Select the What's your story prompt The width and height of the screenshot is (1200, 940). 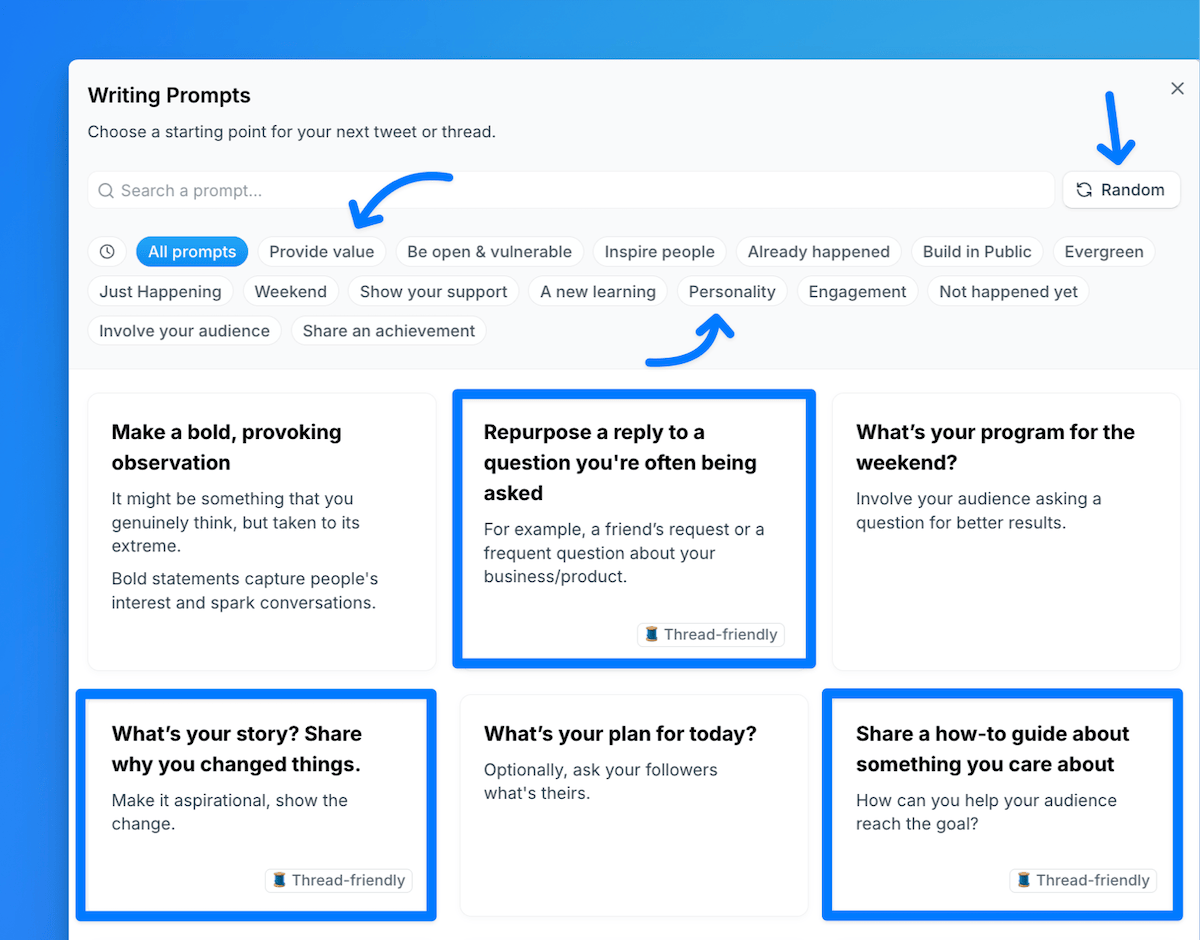[x=256, y=804]
